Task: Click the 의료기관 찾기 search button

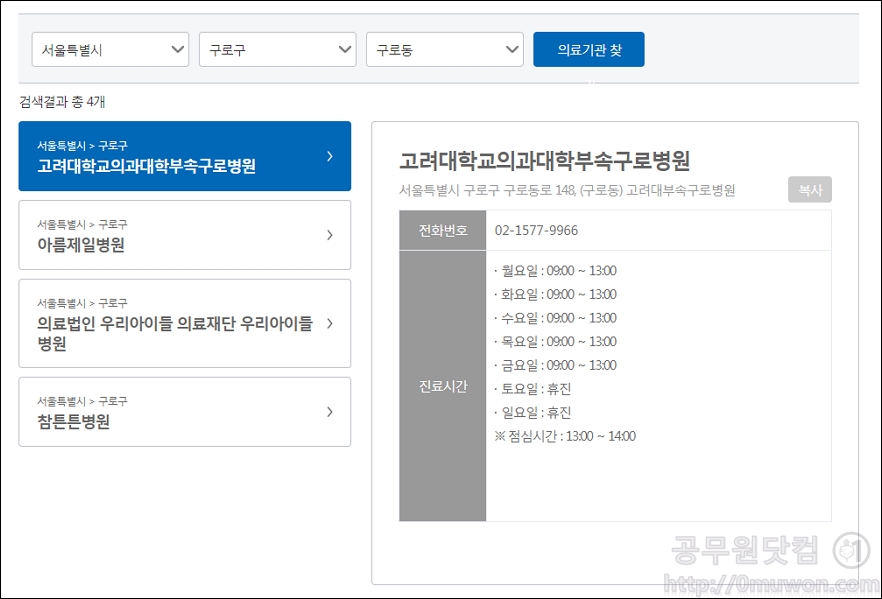Action: tap(588, 49)
